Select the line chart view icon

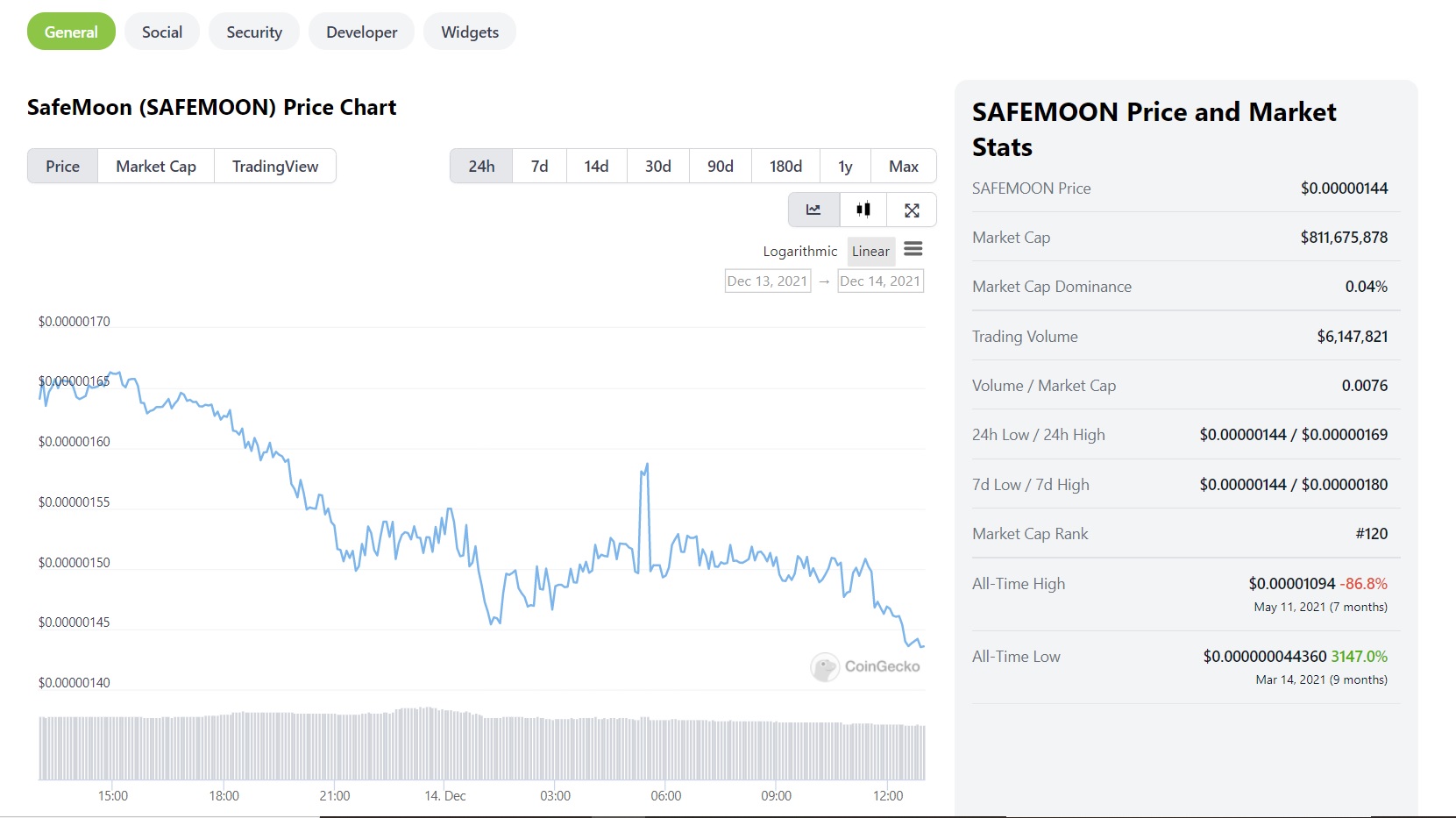[813, 210]
